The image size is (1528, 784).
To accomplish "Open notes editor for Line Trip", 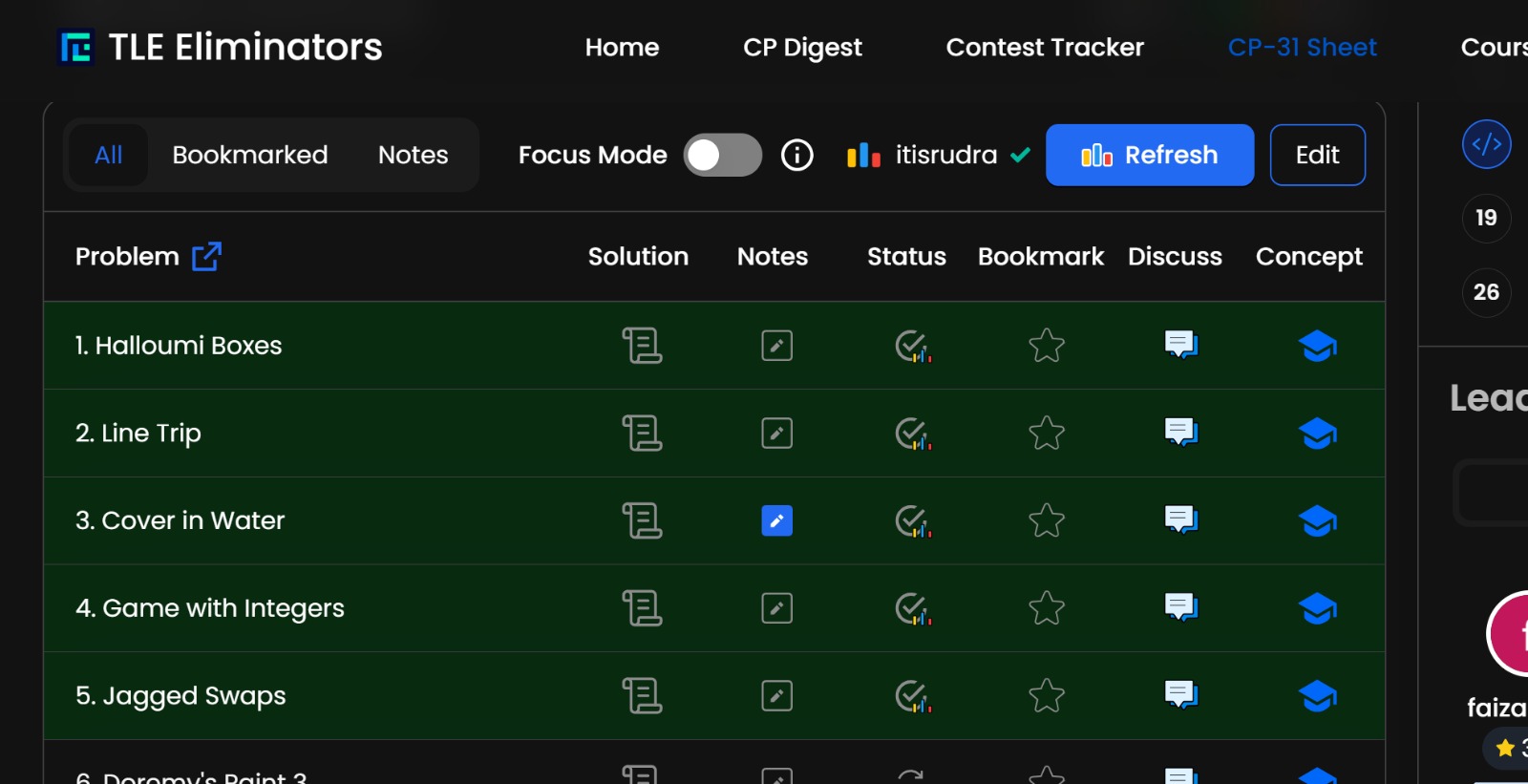I will (776, 434).
